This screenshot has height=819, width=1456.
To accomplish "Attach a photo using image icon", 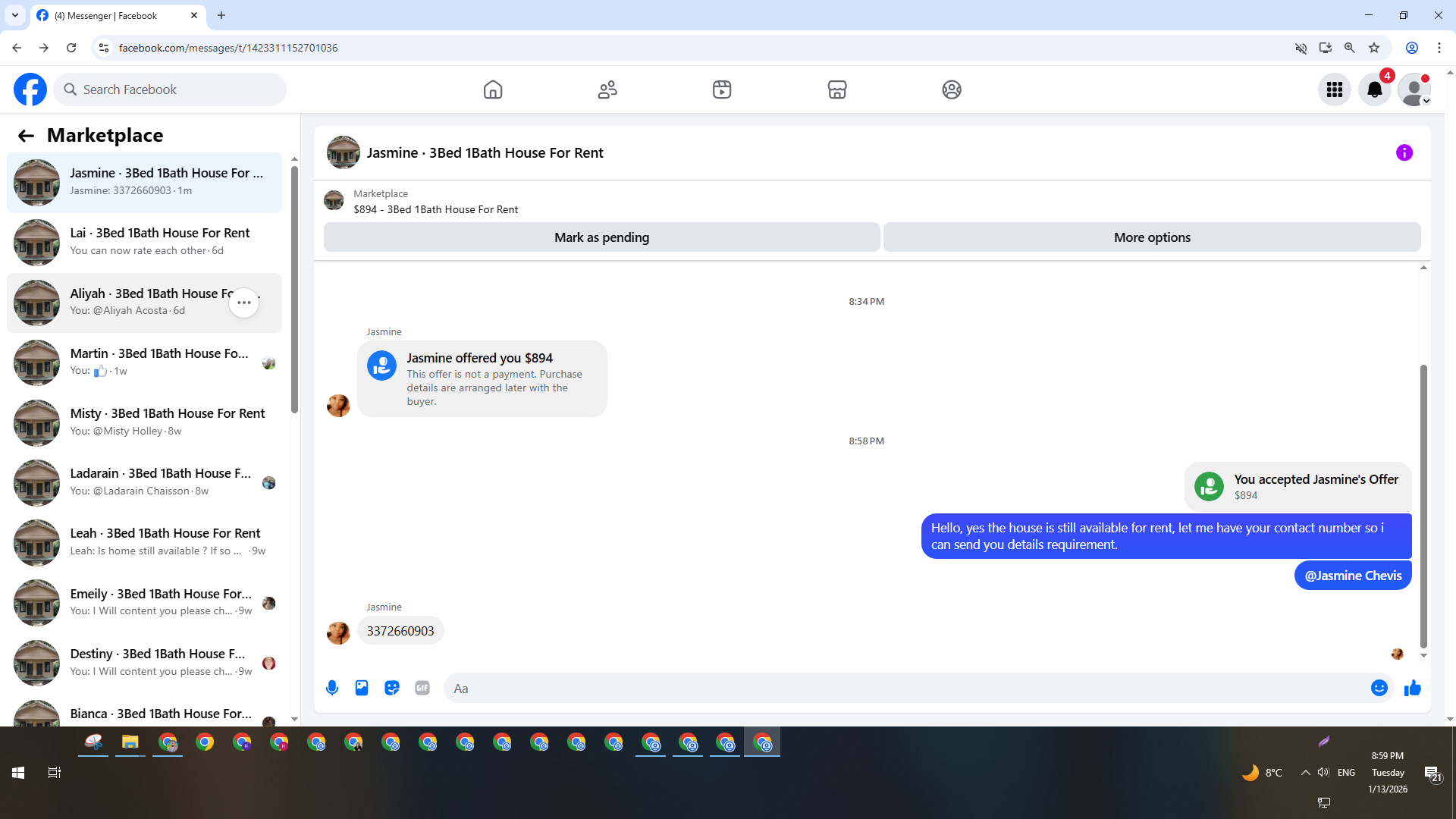I will [x=362, y=688].
